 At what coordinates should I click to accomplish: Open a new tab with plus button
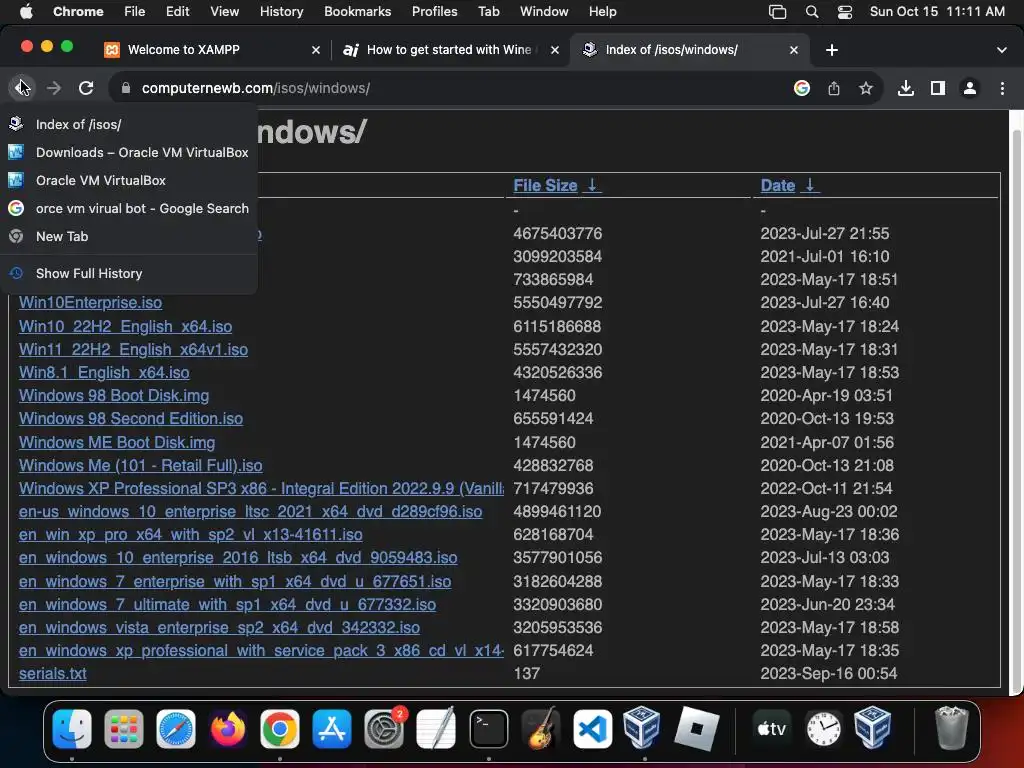point(832,50)
